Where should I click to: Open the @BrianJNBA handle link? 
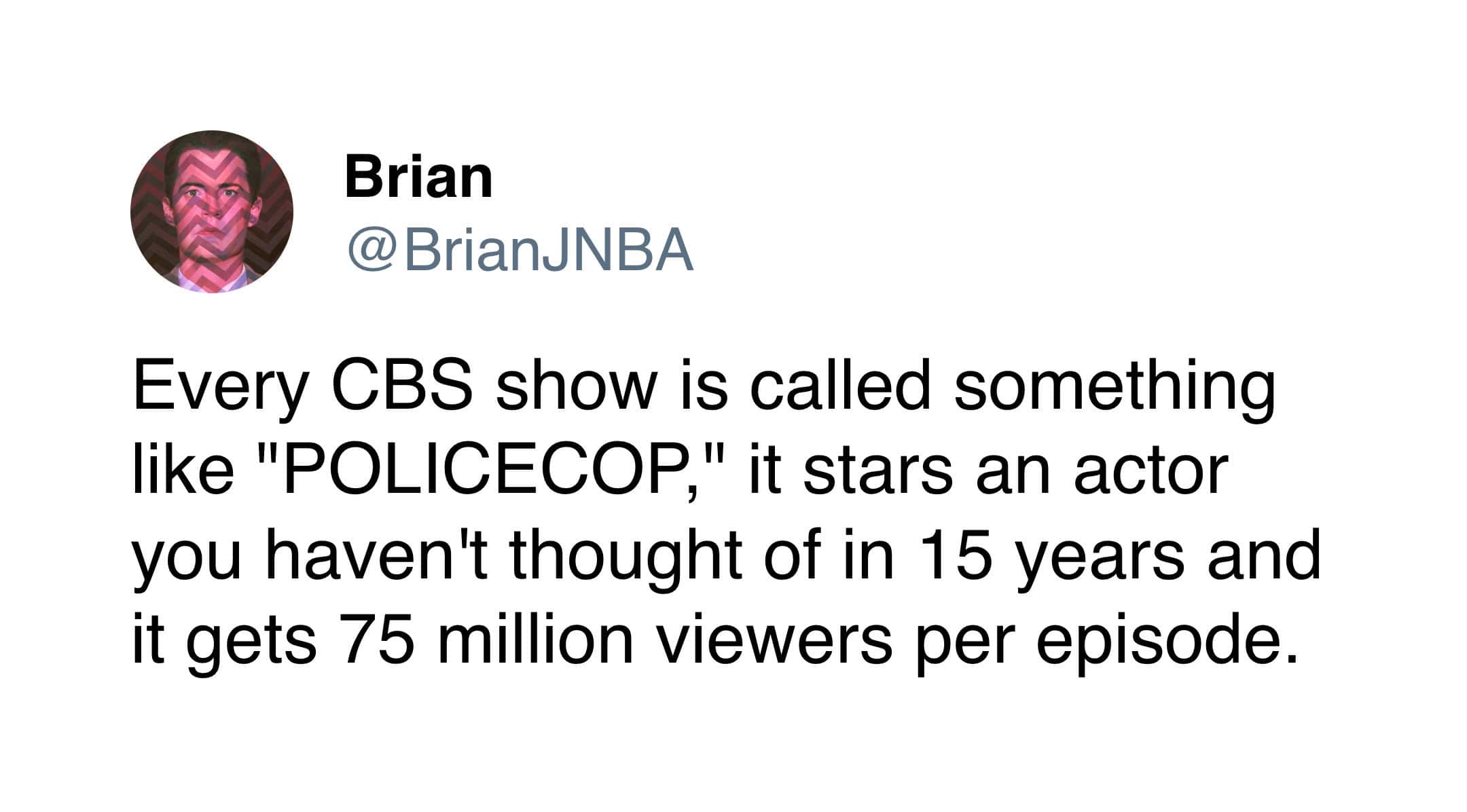click(x=520, y=251)
